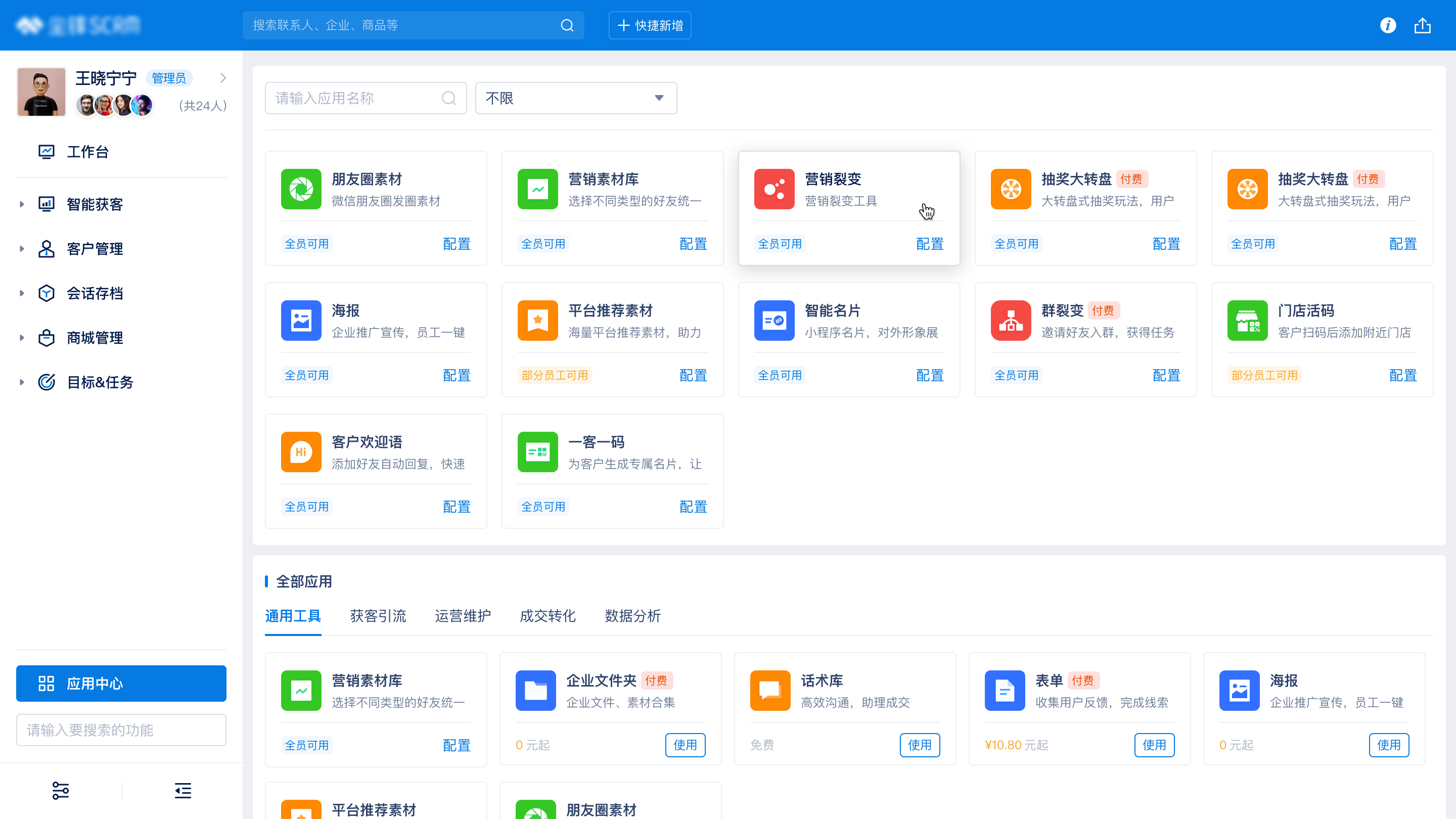
Task: Click the 快捷新增 button
Action: pyautogui.click(x=650, y=25)
